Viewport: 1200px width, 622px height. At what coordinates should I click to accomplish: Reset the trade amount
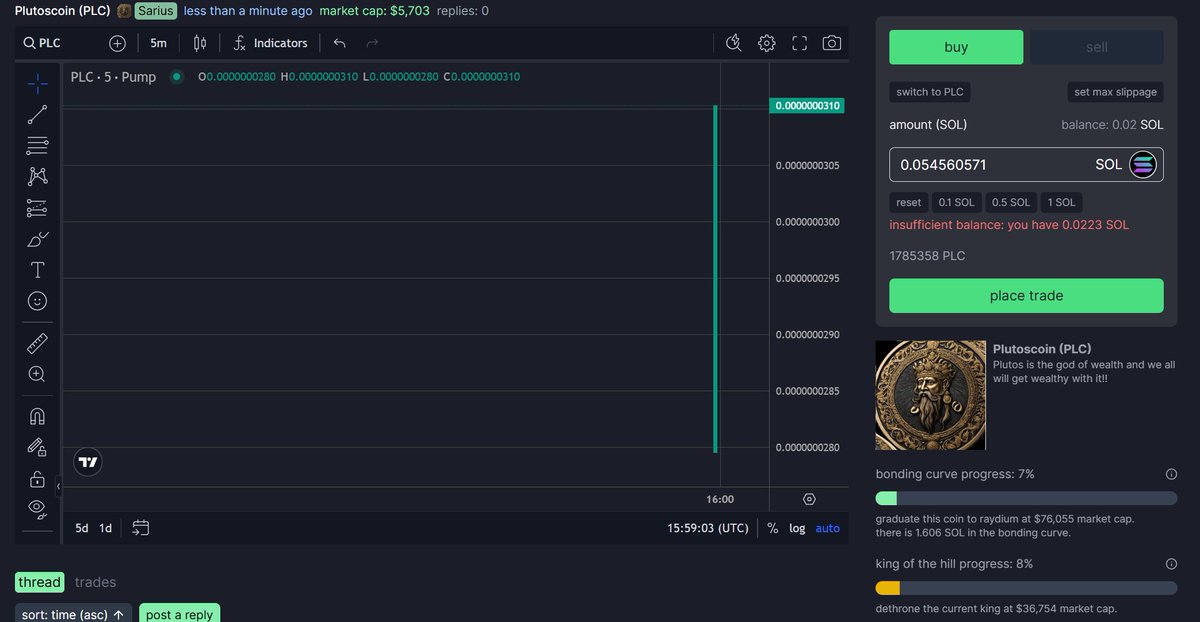pos(909,202)
